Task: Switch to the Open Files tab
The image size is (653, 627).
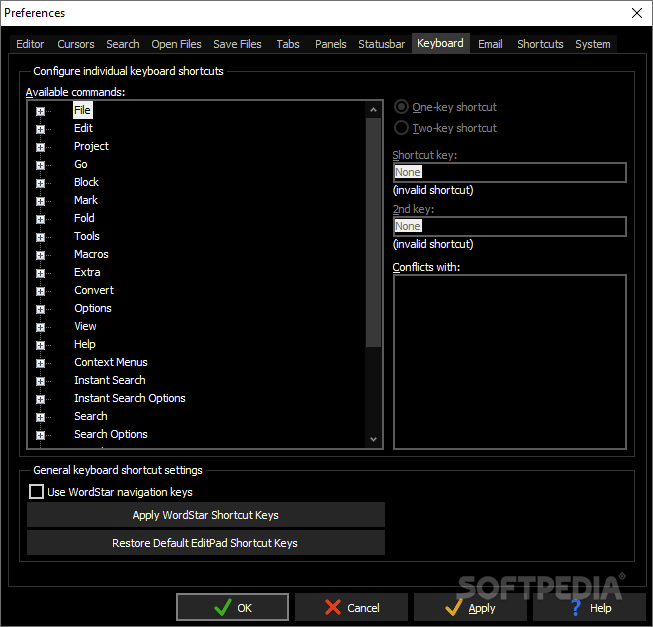Action: click(176, 44)
